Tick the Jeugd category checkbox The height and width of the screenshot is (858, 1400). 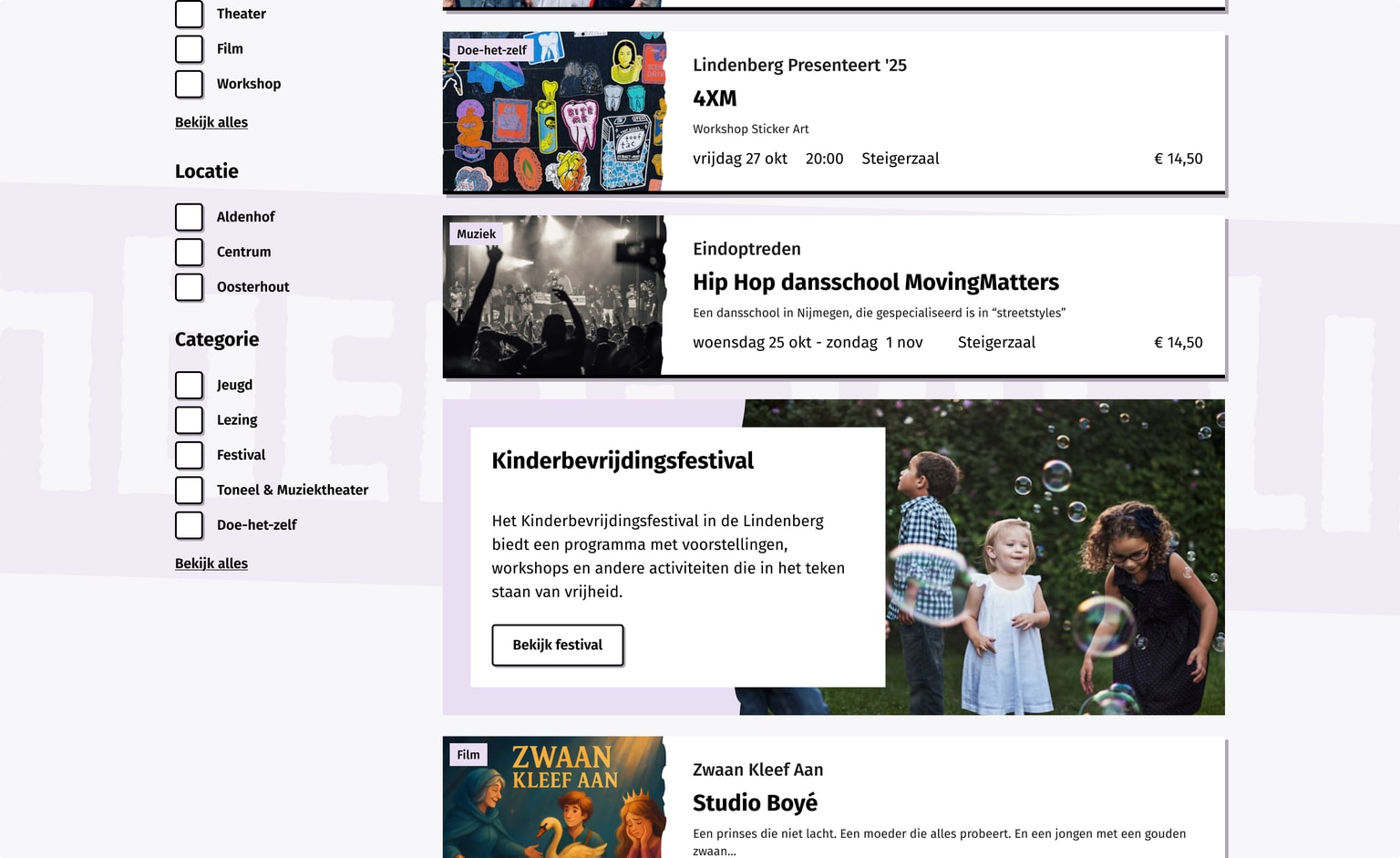tap(189, 385)
